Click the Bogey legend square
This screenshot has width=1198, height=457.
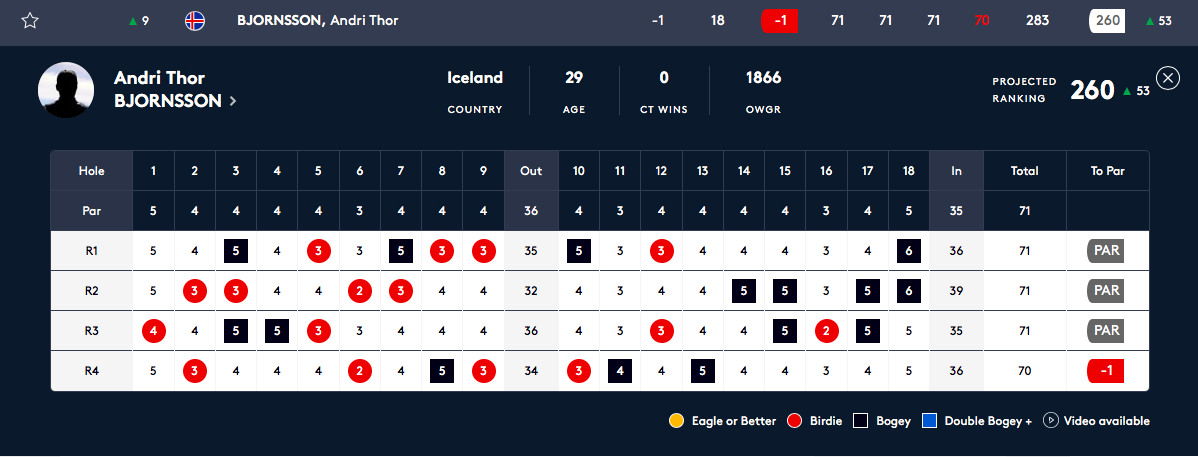point(860,420)
